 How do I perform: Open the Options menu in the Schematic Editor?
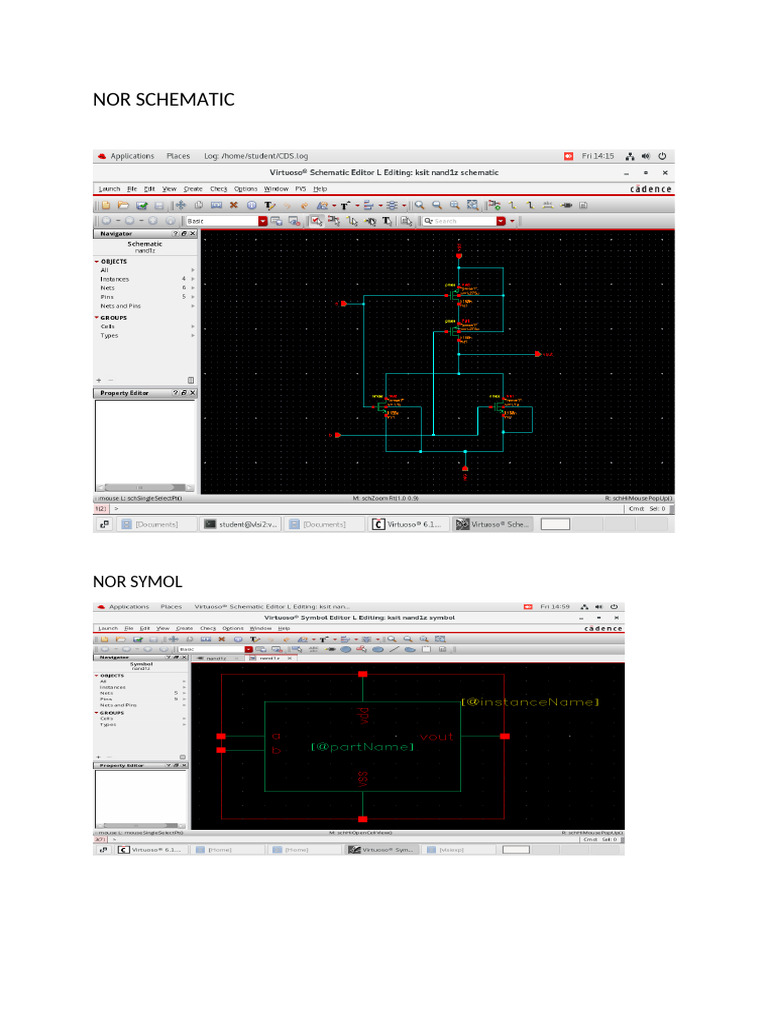point(246,189)
